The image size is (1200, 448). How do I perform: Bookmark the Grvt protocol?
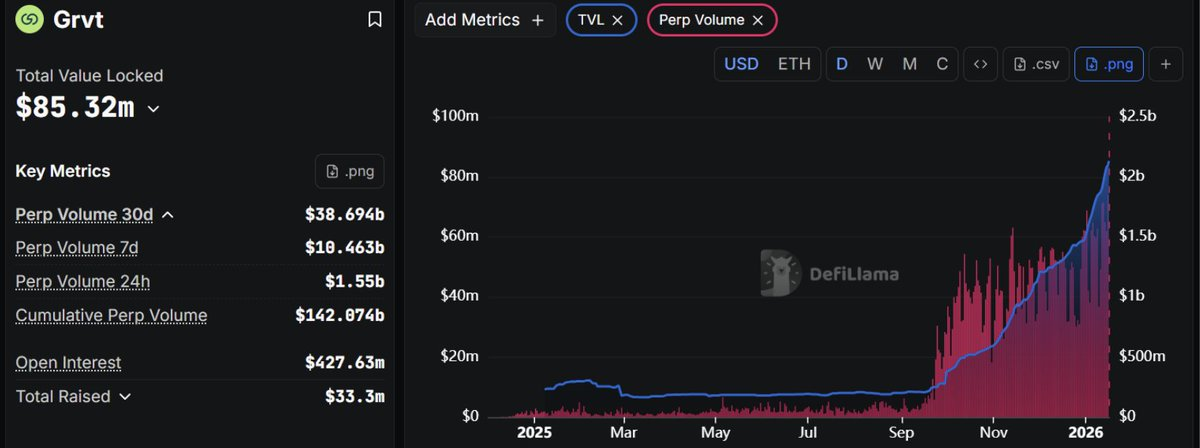374,19
